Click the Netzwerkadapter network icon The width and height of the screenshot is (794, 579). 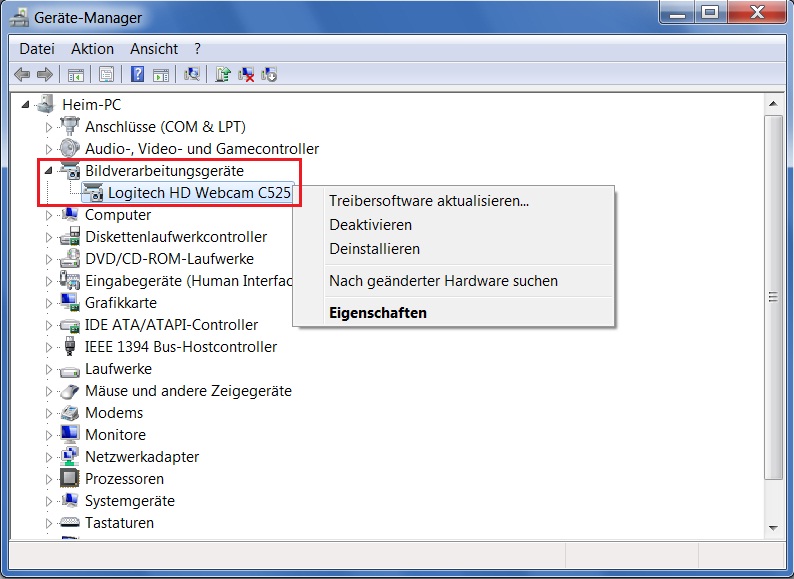coord(70,456)
